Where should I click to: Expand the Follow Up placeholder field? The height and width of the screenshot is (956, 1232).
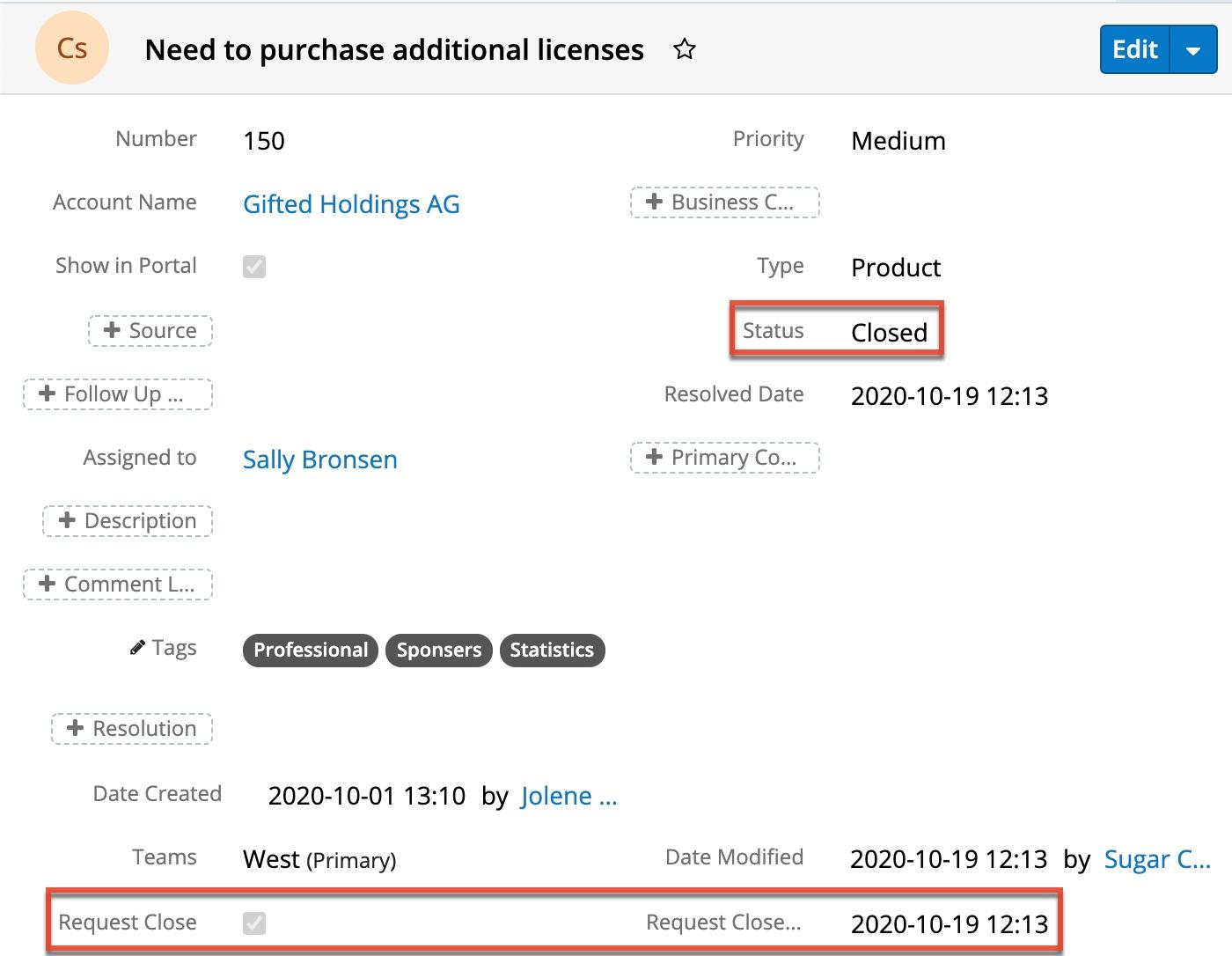[x=118, y=394]
